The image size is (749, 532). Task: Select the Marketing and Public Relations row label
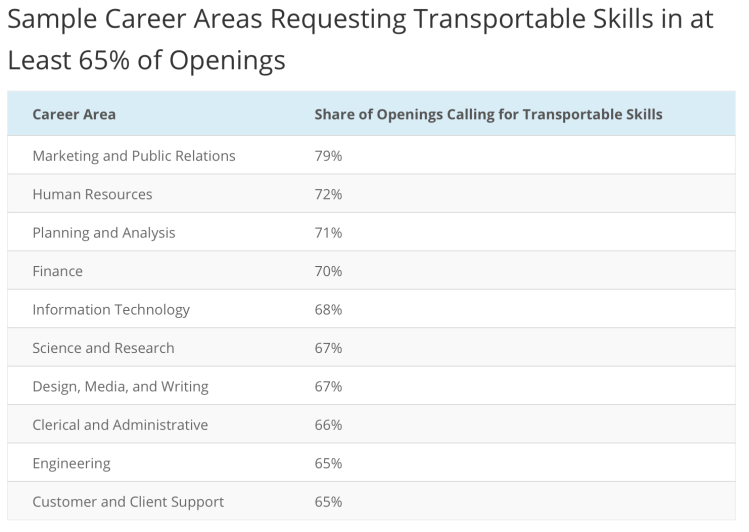(134, 156)
